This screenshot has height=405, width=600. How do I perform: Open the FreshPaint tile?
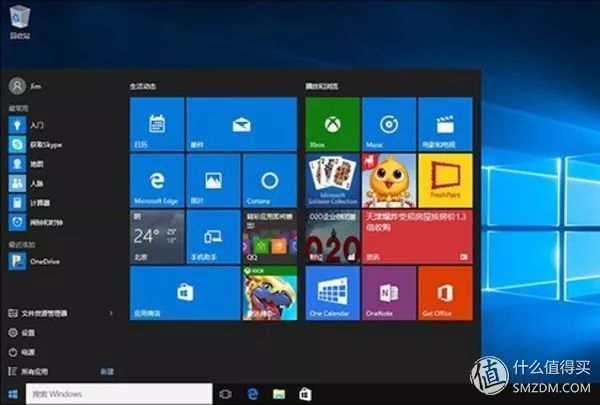(x=445, y=180)
